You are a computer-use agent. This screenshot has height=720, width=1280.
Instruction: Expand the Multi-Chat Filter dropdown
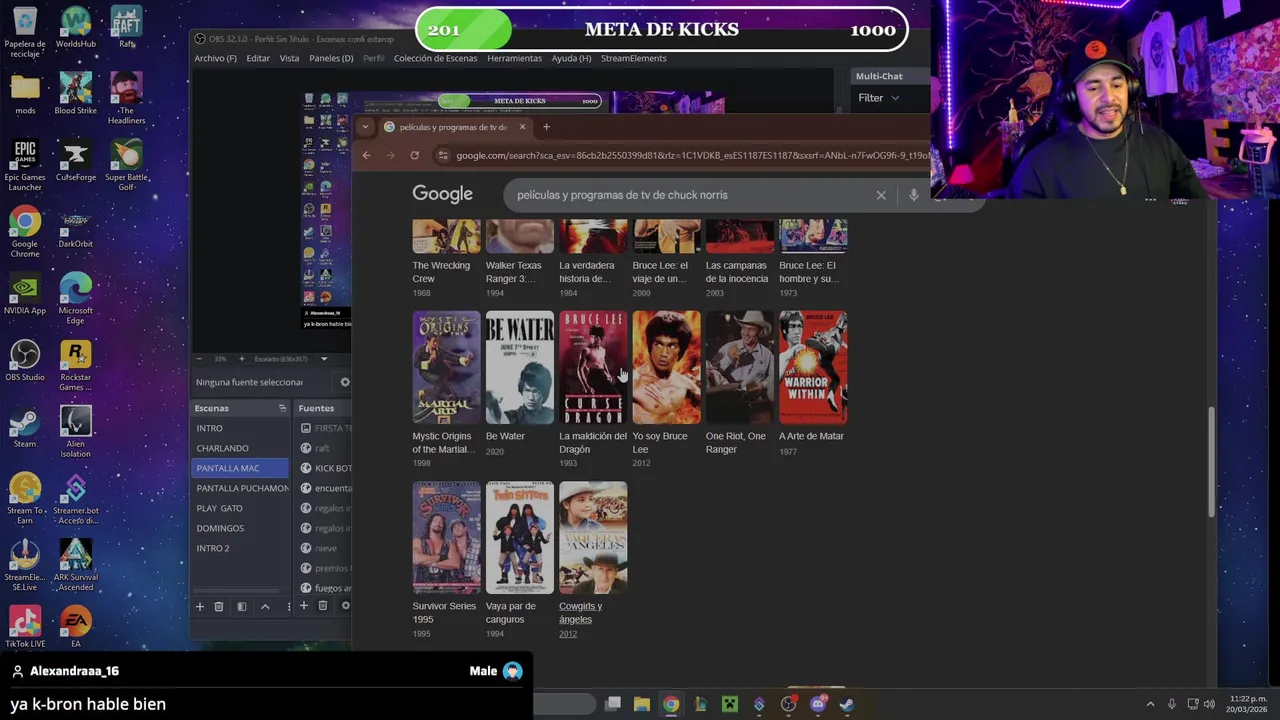(x=878, y=98)
